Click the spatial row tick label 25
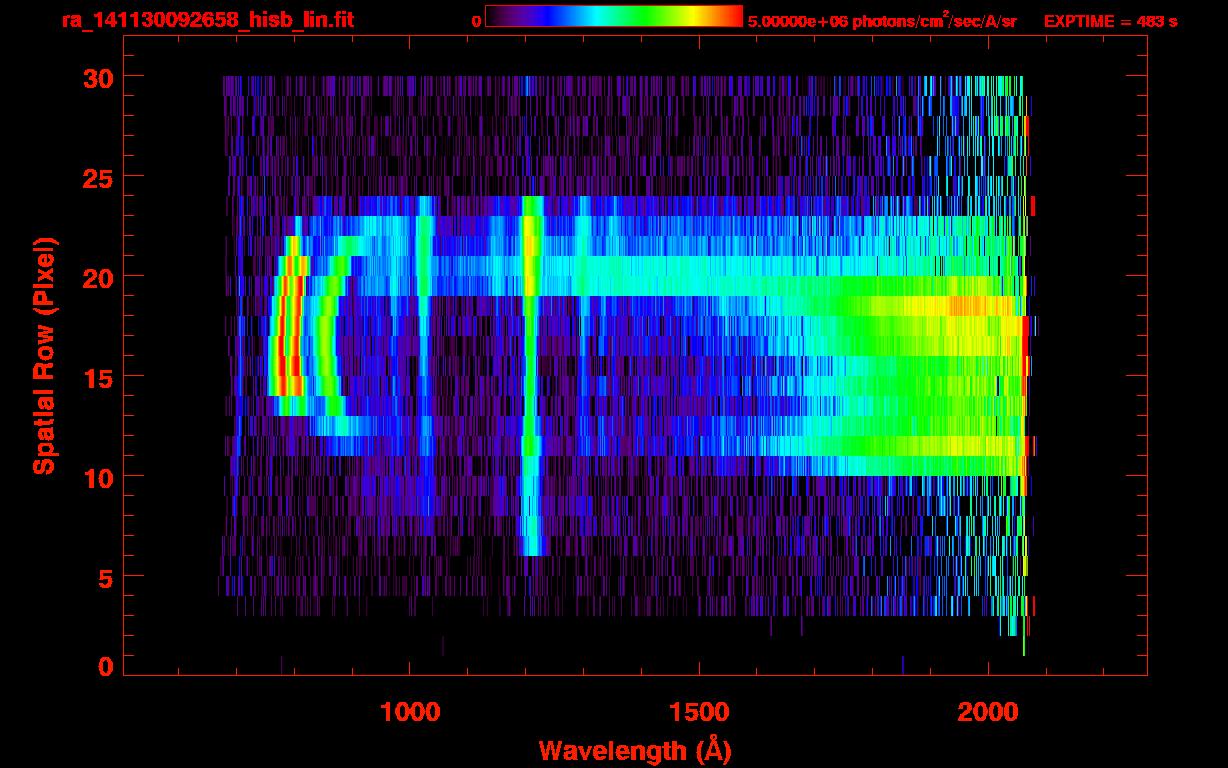This screenshot has height=768, width=1228. tap(99, 177)
